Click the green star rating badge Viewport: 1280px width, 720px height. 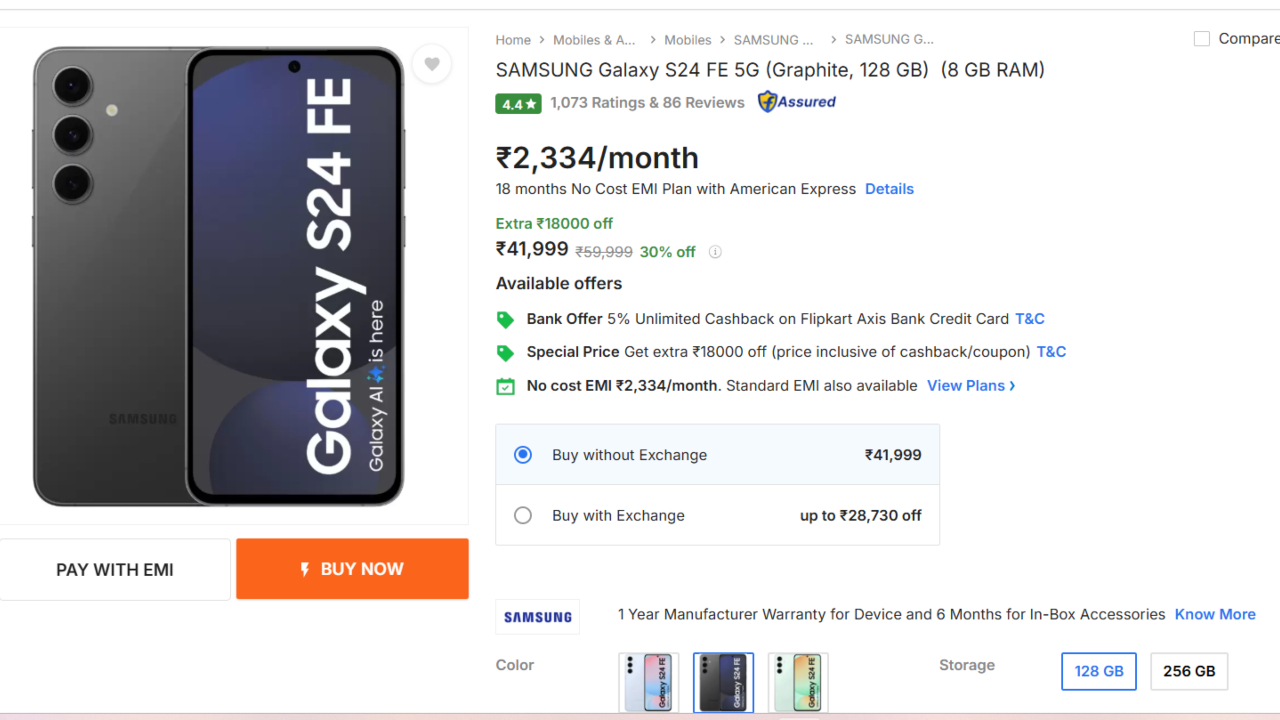[518, 104]
